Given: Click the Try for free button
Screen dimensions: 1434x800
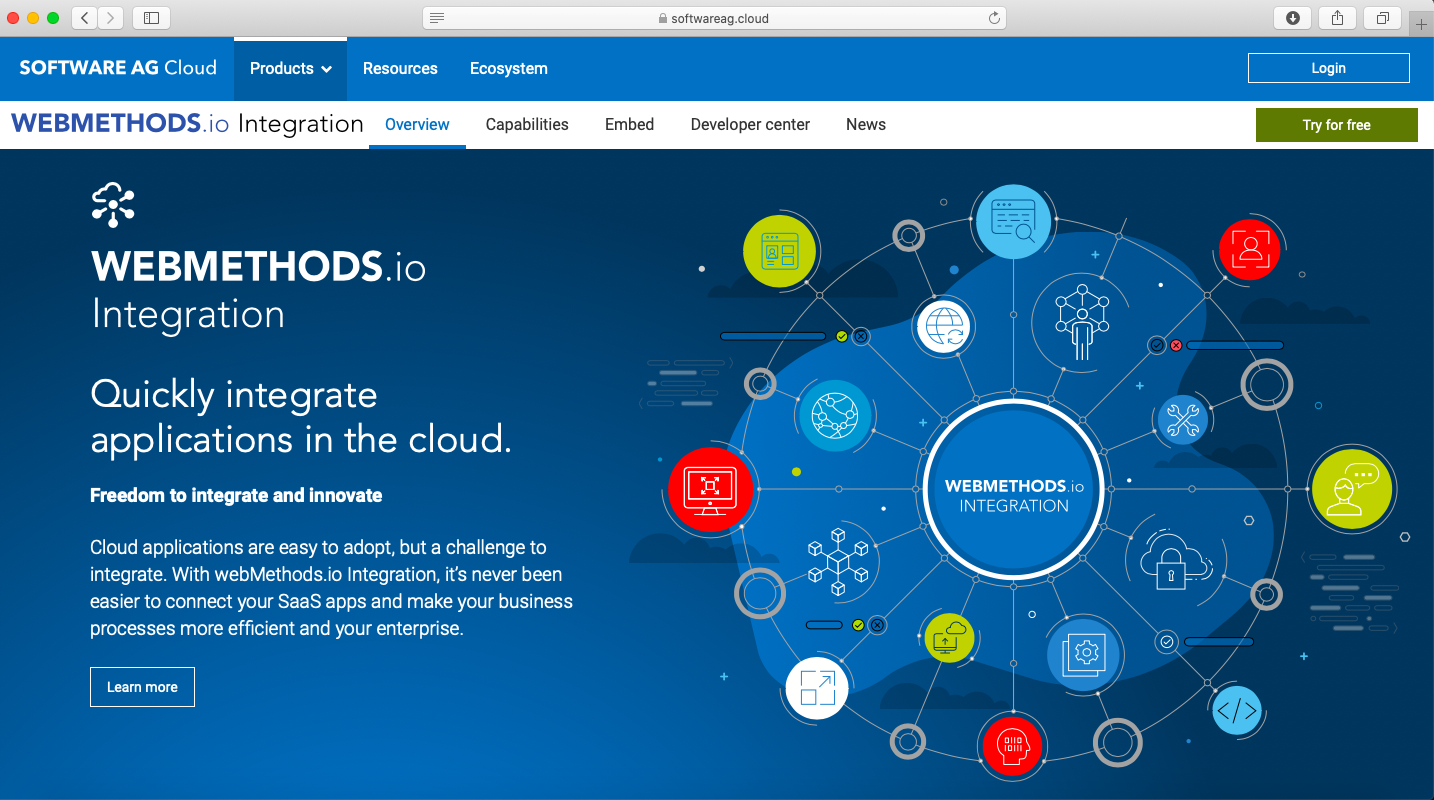Looking at the screenshot, I should (1336, 125).
